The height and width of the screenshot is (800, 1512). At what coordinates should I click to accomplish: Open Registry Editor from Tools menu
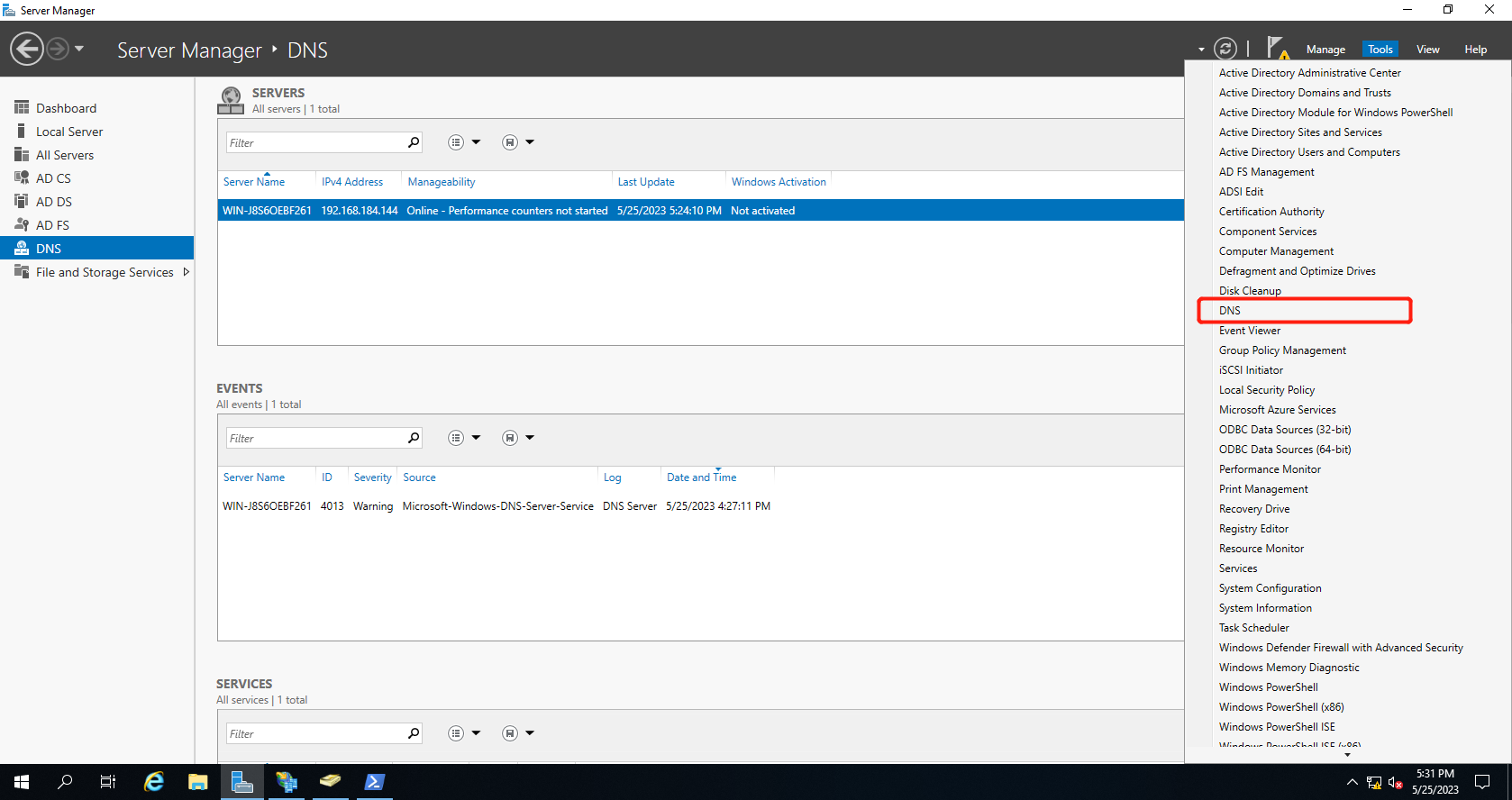pos(1253,529)
